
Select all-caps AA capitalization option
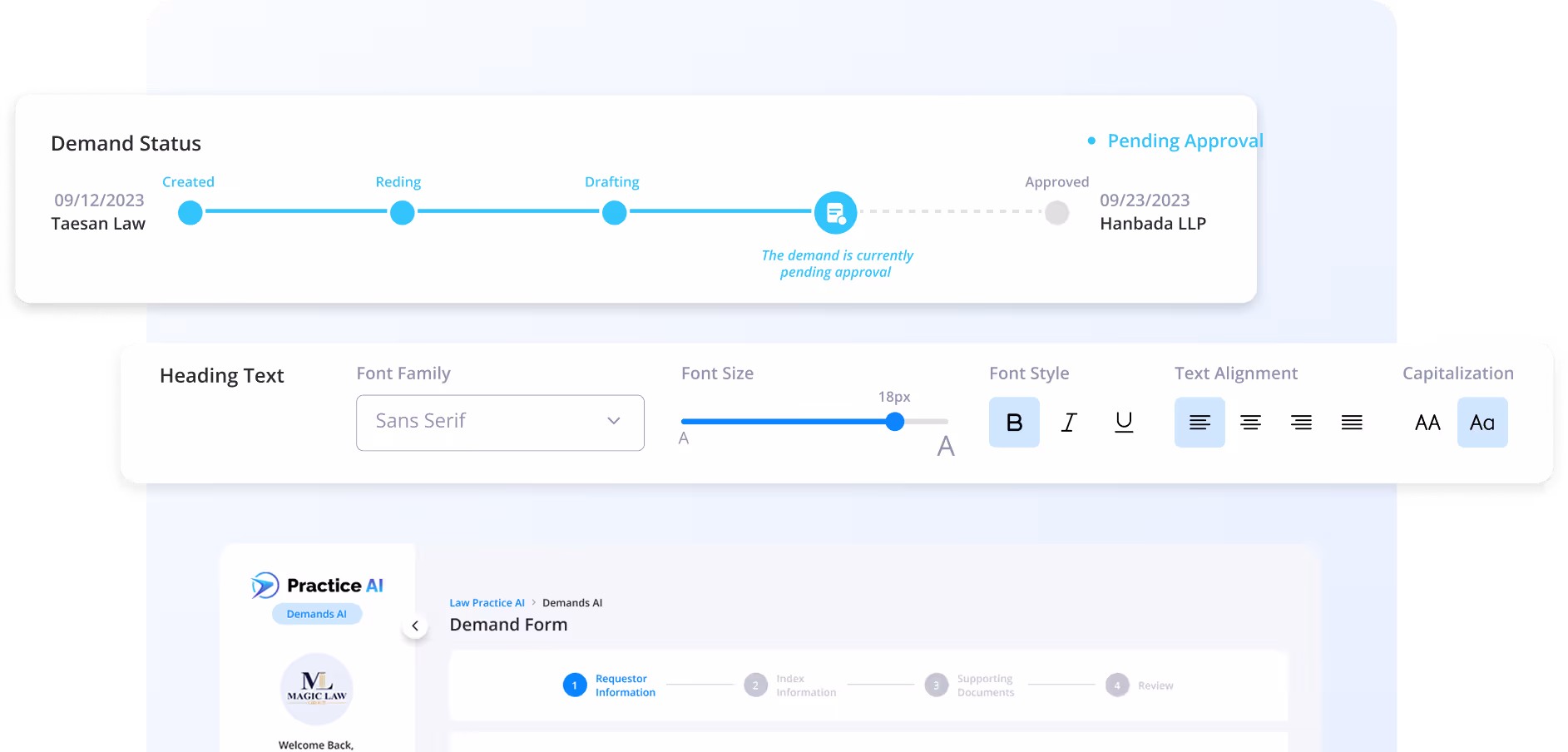click(1427, 422)
